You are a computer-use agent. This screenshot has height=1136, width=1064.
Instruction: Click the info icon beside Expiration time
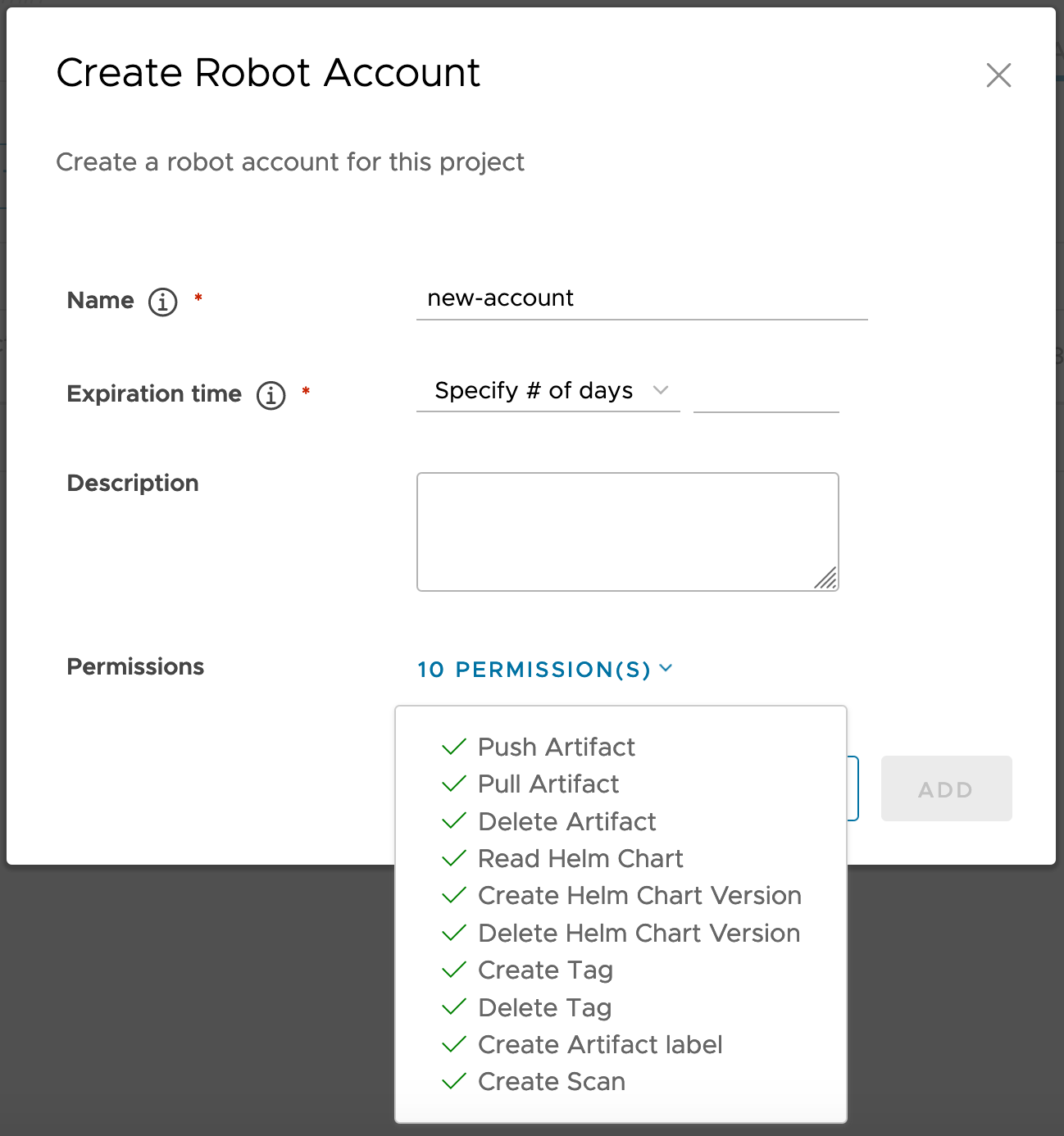271,395
